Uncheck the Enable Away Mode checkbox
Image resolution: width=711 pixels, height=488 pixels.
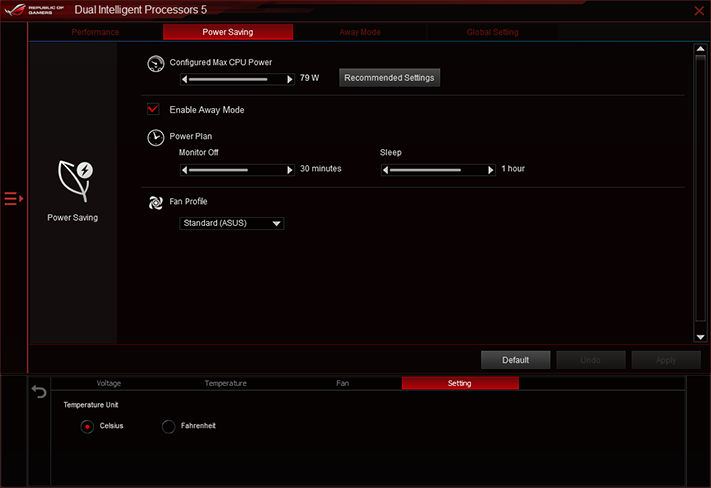tap(153, 109)
